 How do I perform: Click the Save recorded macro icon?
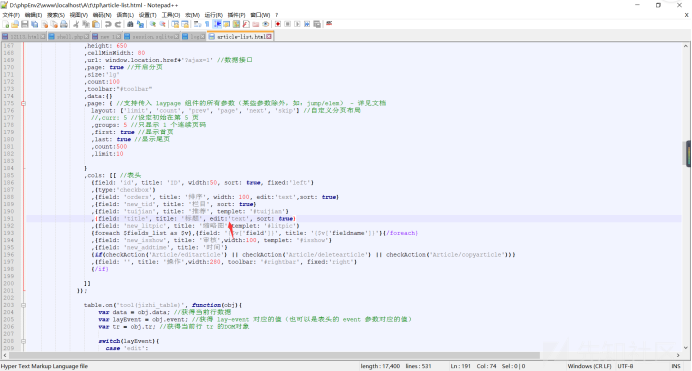[x=317, y=24]
